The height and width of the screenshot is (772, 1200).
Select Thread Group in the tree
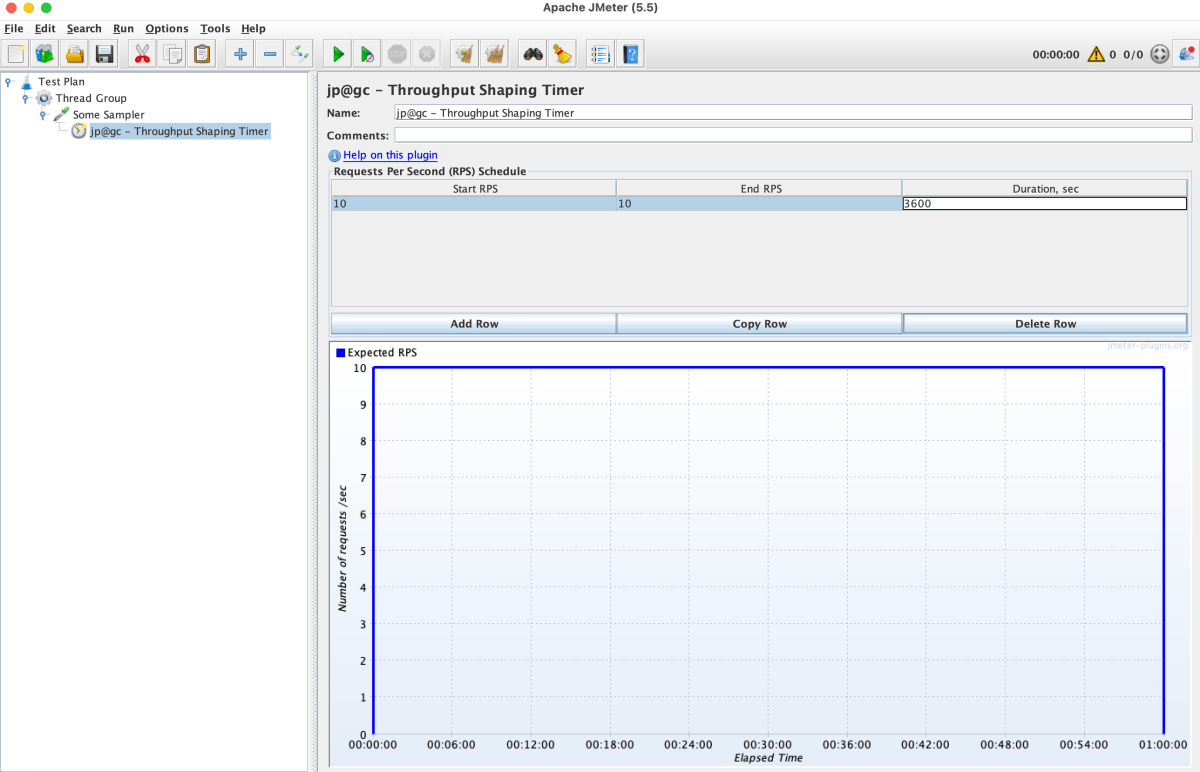tap(91, 98)
